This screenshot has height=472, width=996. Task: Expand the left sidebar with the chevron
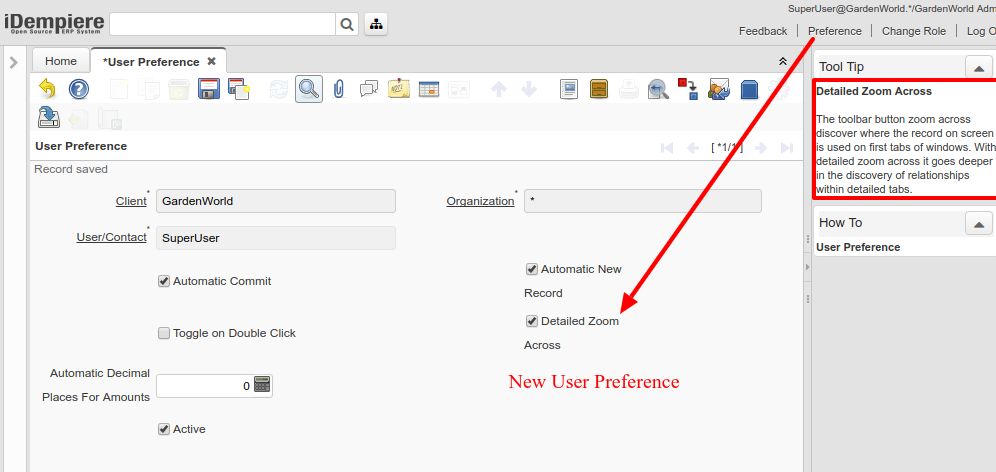tap(13, 63)
